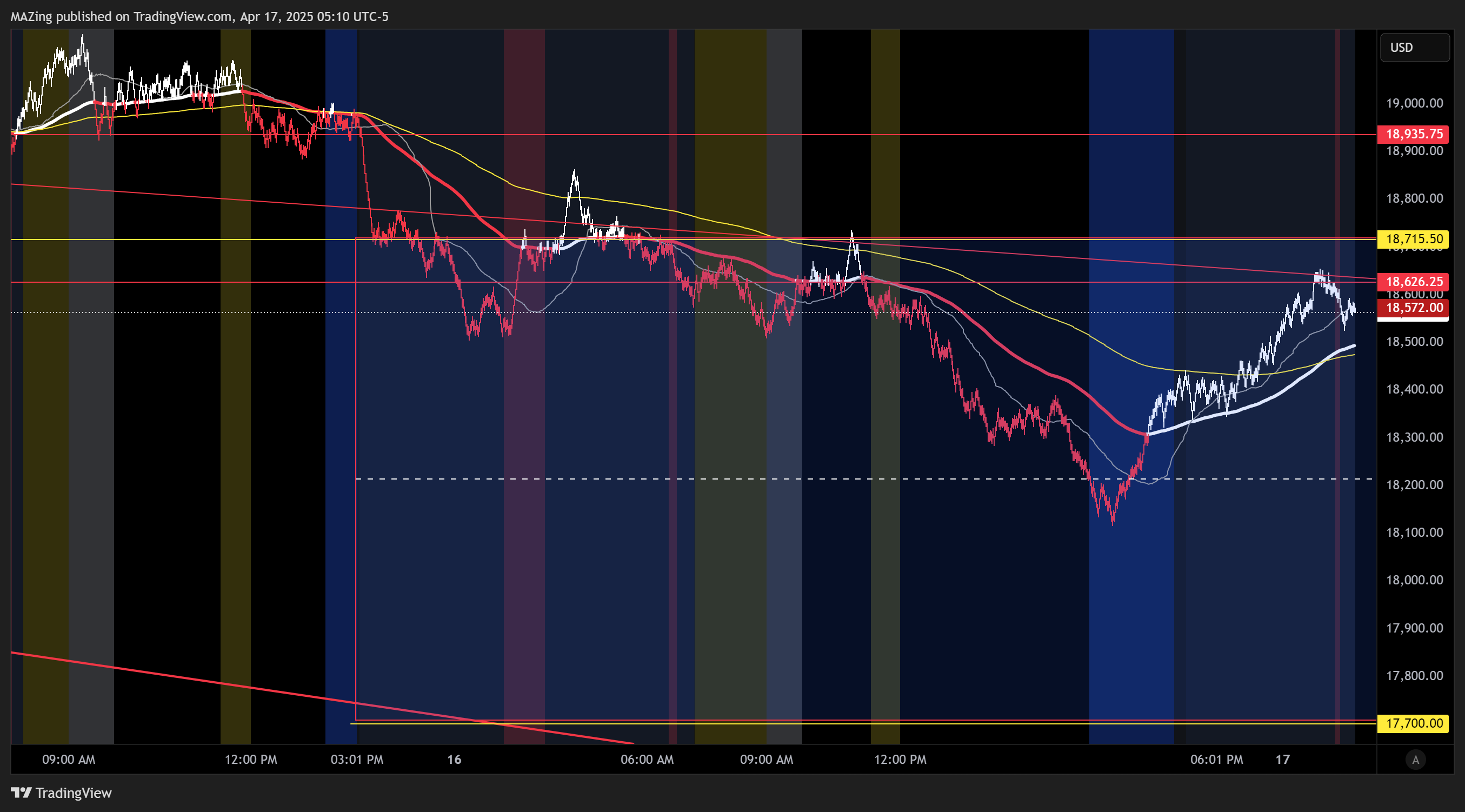Click the 03:01 PM time axis label

point(357,760)
